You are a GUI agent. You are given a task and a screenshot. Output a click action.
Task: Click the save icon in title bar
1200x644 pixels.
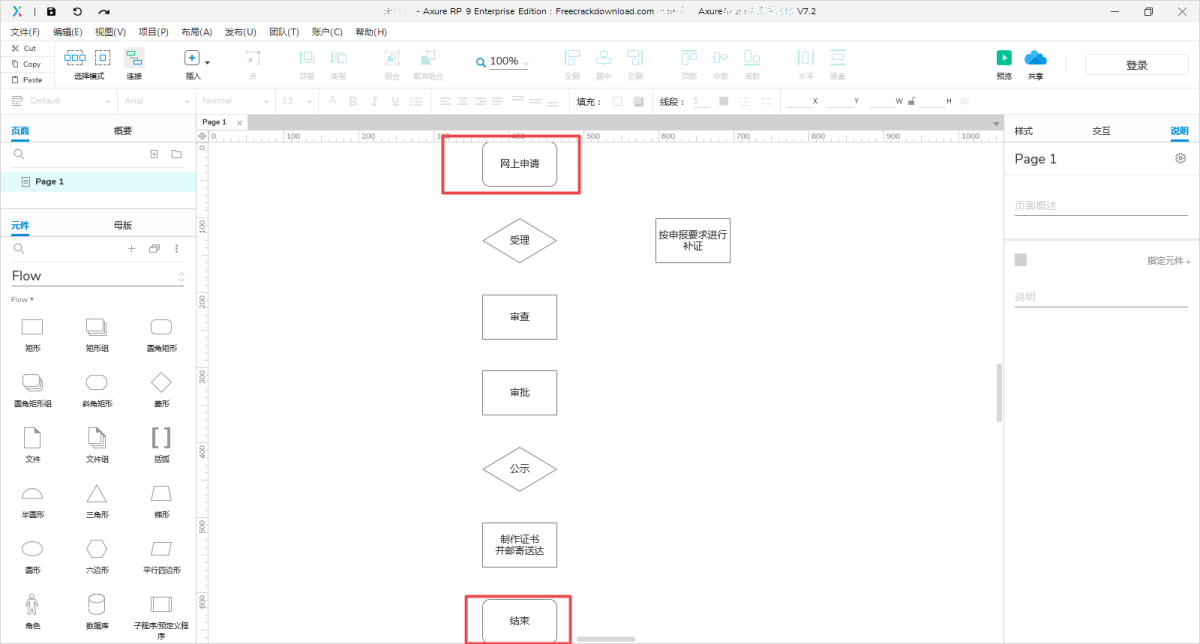[51, 12]
